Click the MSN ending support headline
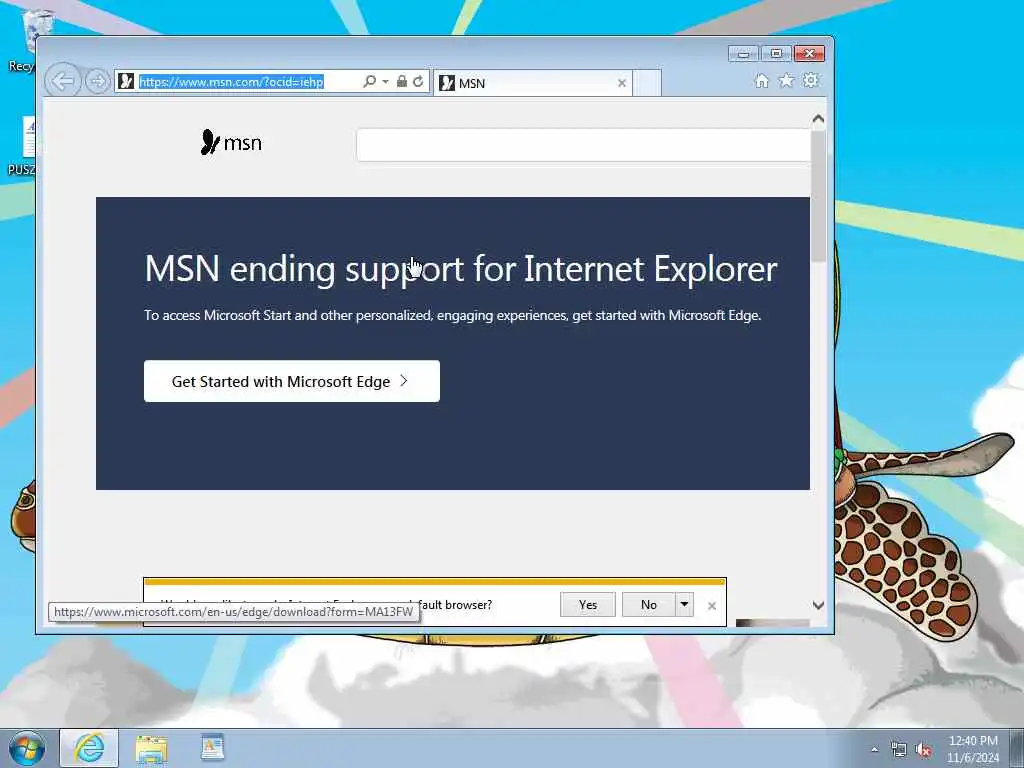1024x768 pixels. click(x=461, y=269)
